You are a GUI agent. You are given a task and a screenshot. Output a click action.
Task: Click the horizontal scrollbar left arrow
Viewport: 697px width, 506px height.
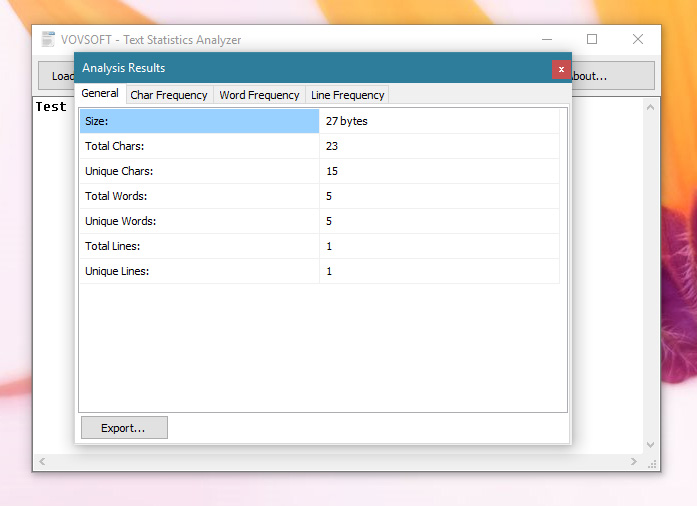42,462
